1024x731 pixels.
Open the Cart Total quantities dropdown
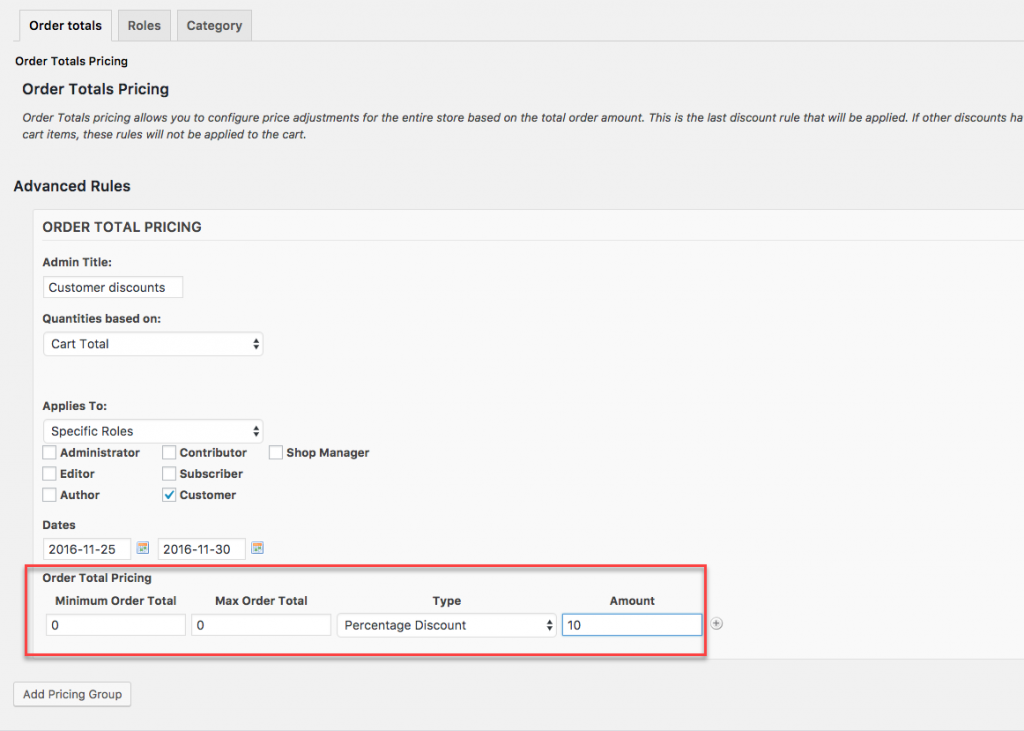point(153,344)
